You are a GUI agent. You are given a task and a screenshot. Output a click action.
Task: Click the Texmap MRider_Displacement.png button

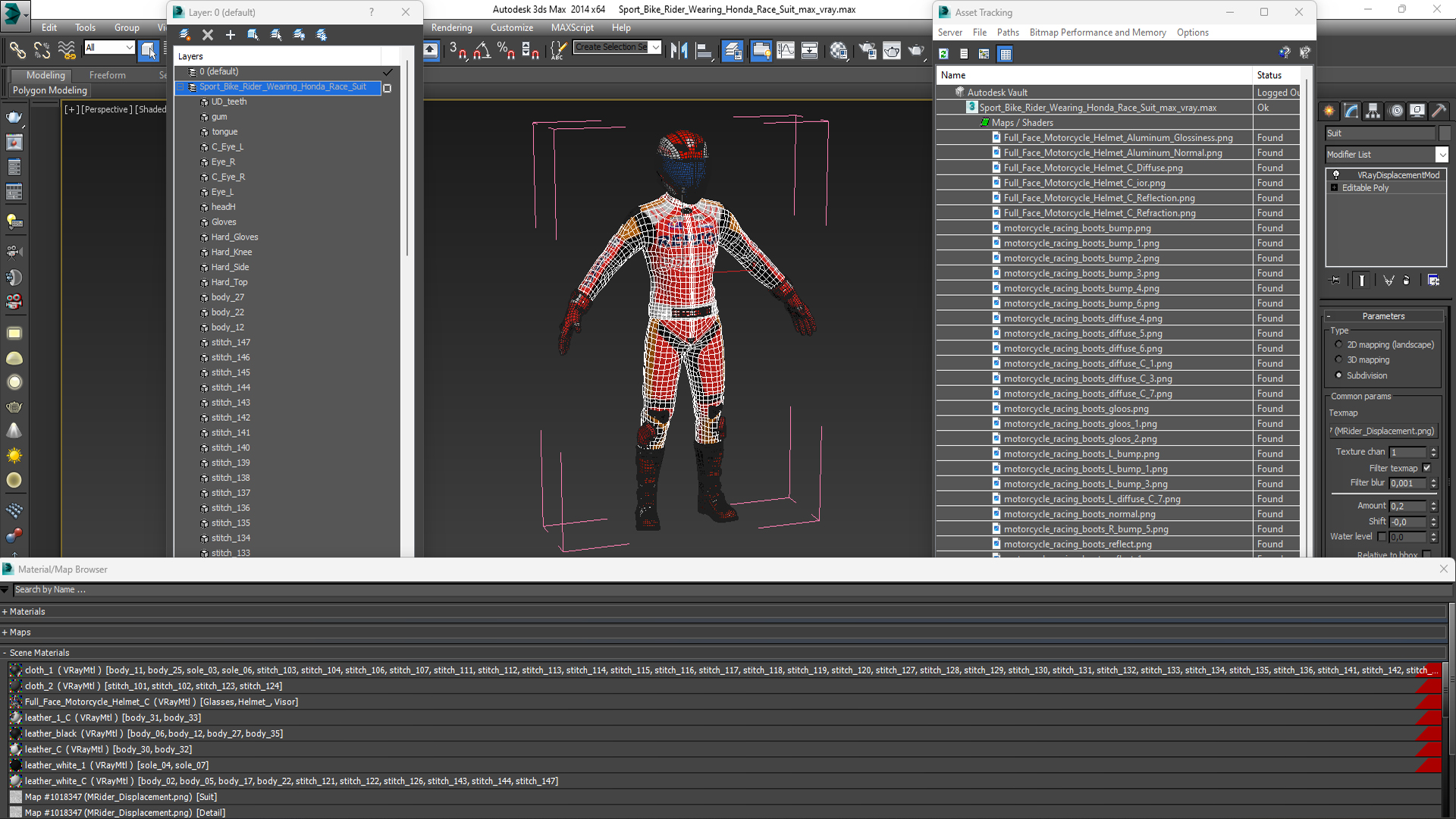coord(1384,431)
